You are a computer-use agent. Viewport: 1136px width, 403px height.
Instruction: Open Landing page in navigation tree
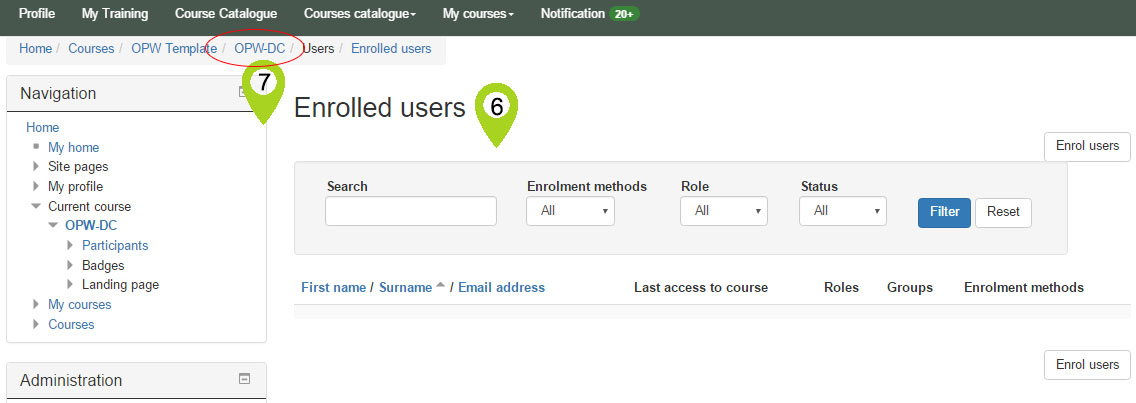(120, 285)
